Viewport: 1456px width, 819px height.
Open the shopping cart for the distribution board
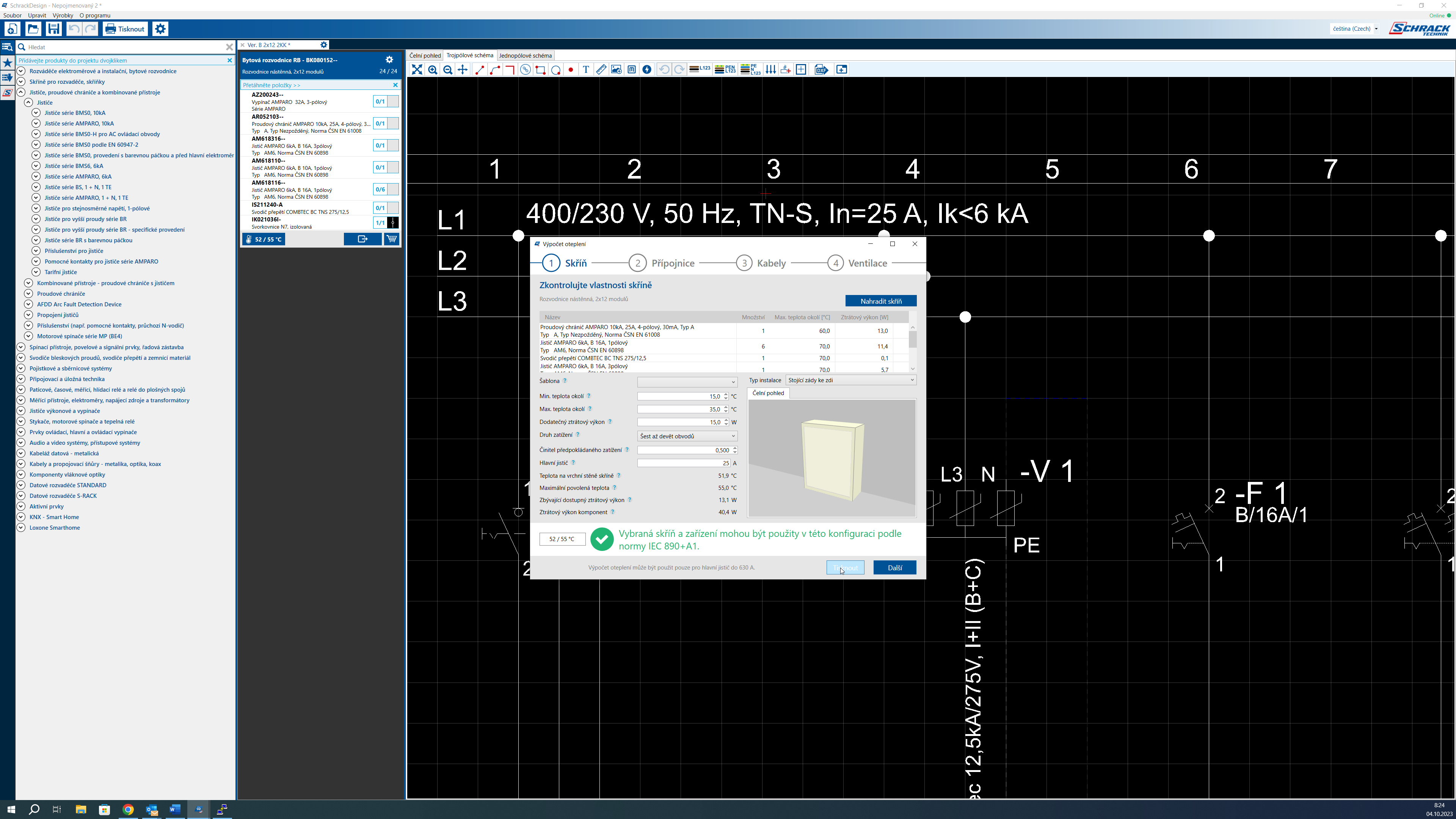pyautogui.click(x=392, y=239)
